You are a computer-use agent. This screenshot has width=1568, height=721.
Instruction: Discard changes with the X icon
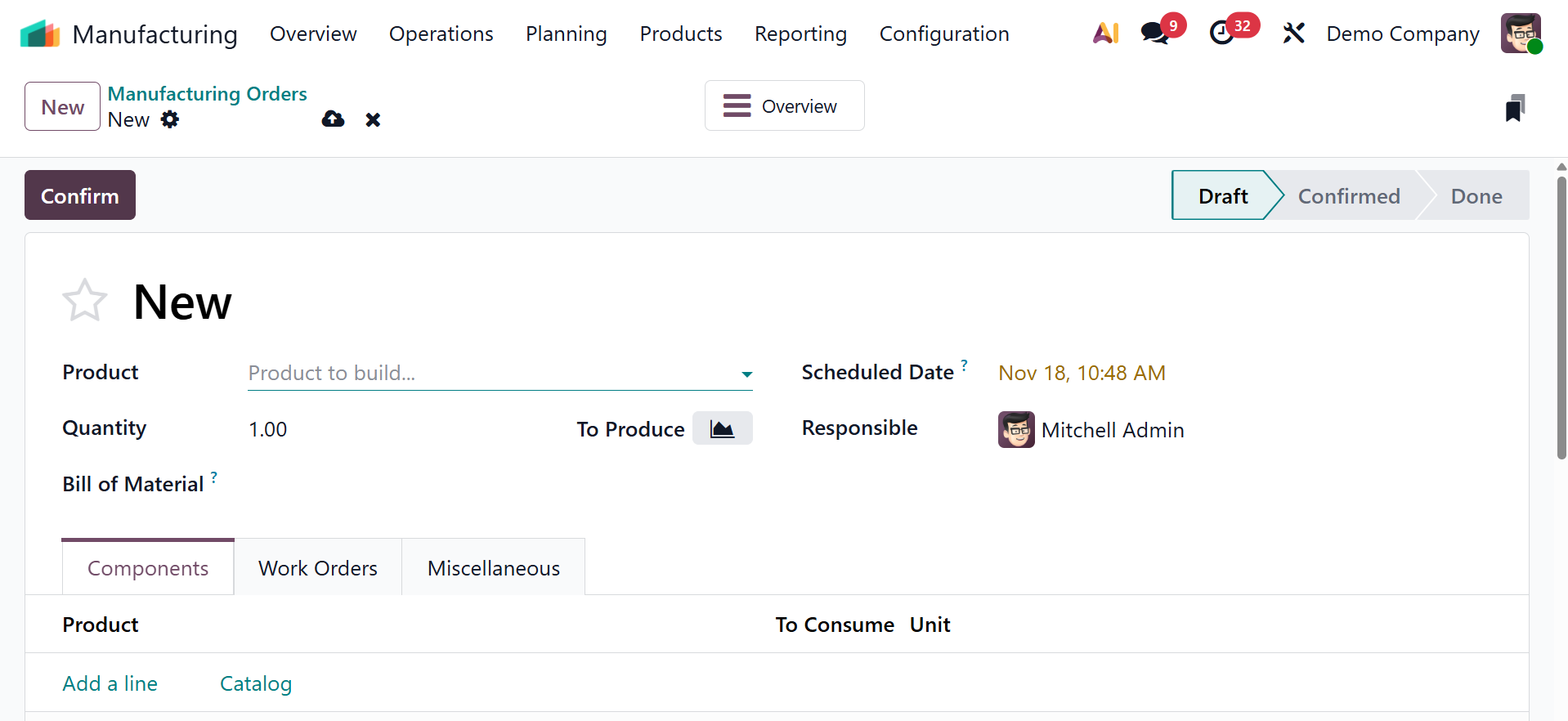coord(373,120)
